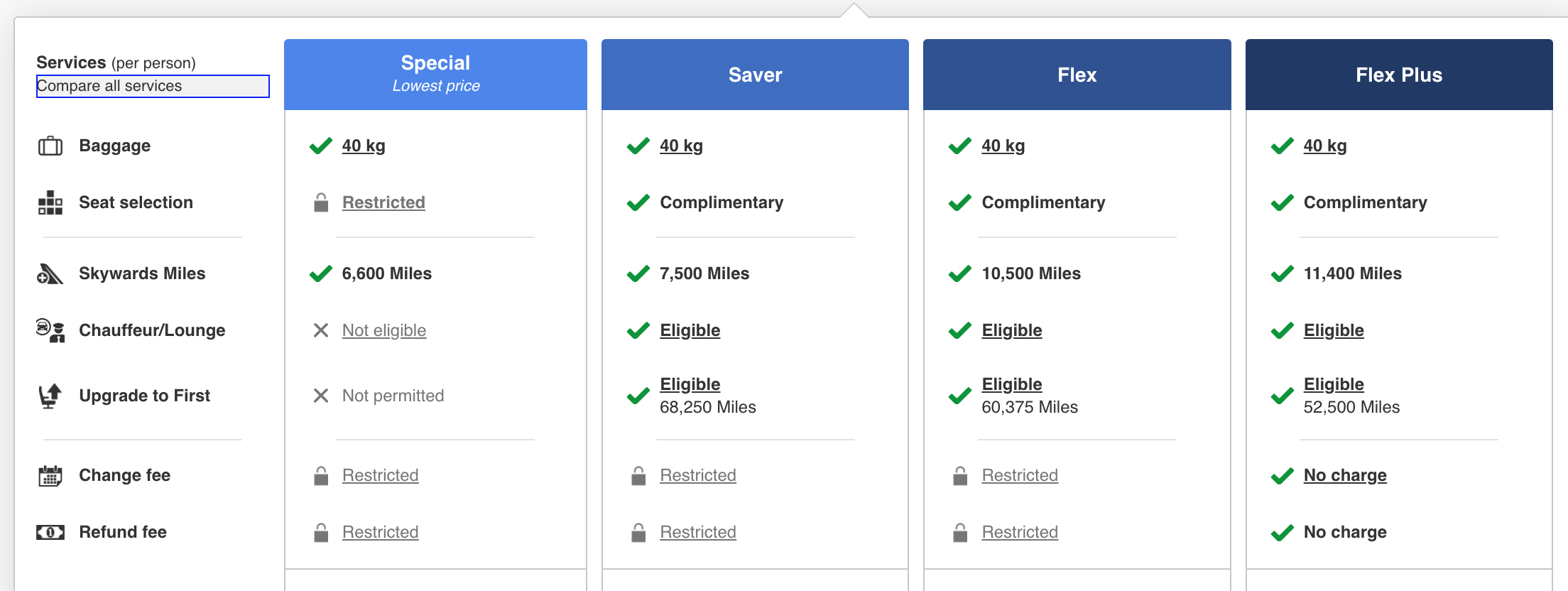Click Not eligible Chauffeur/Lounge link under Special
This screenshot has width=1568, height=591.
tap(384, 330)
